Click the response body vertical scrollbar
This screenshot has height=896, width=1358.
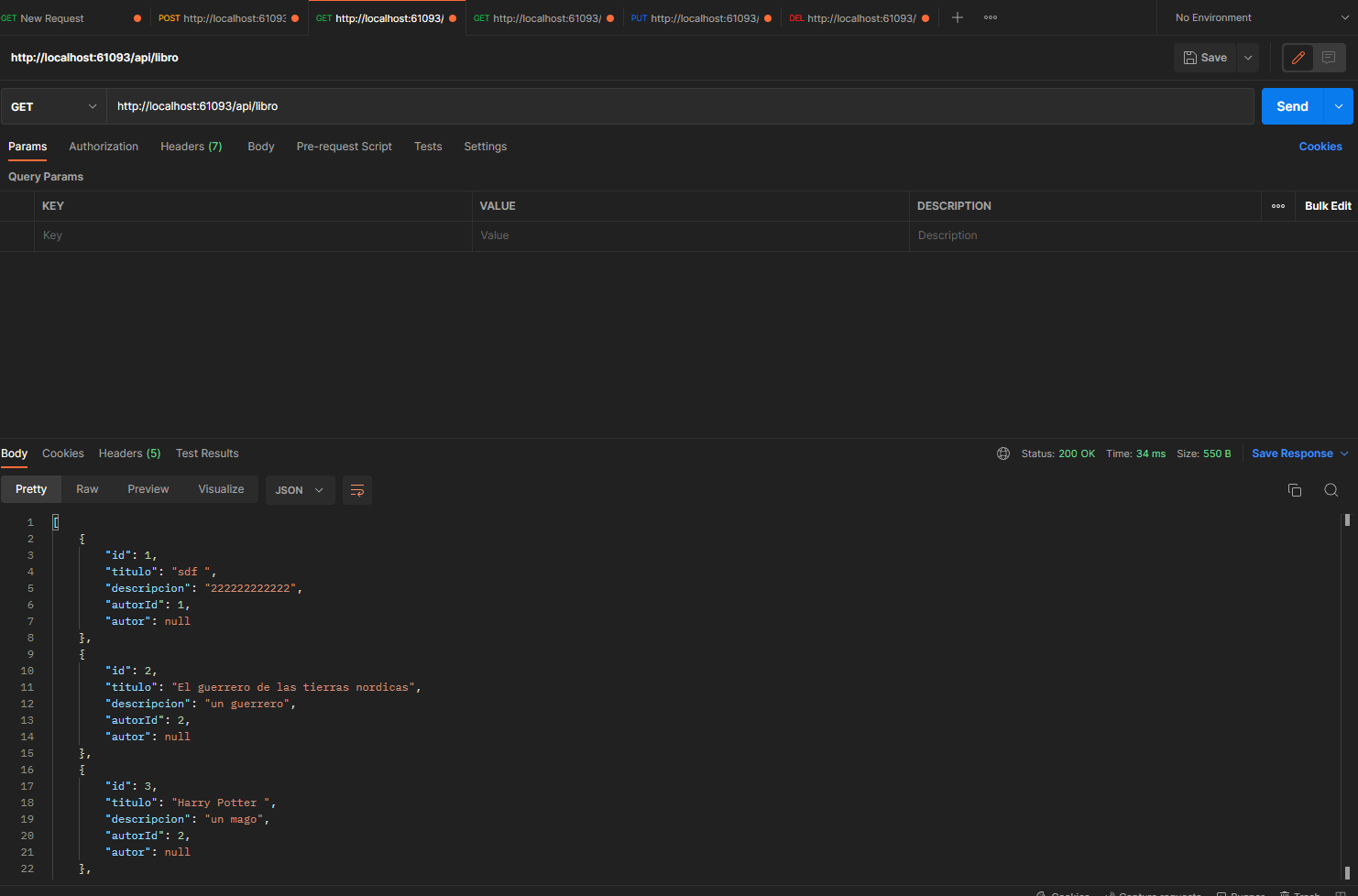tap(1347, 696)
